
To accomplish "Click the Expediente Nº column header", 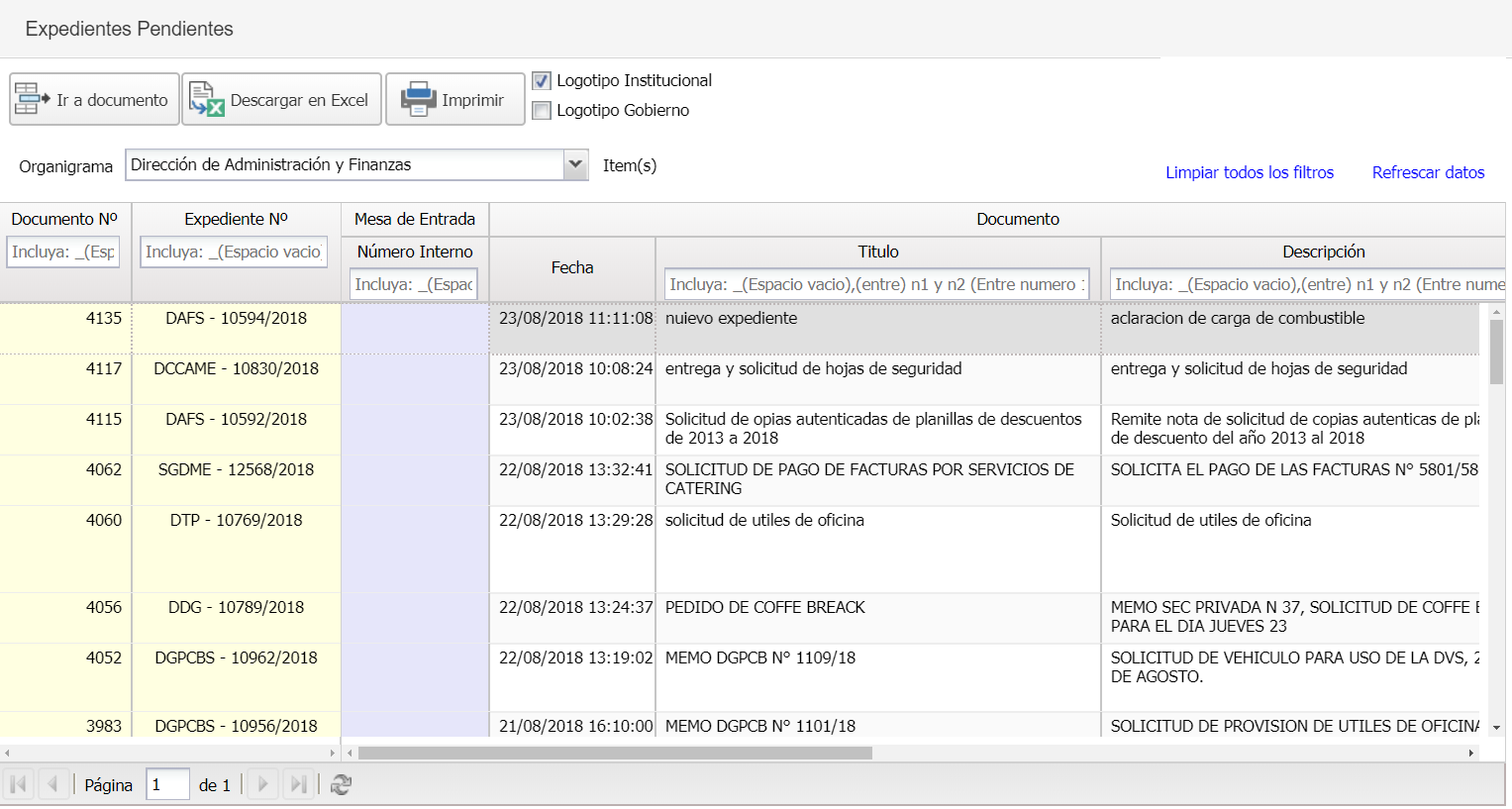I will 236,219.
